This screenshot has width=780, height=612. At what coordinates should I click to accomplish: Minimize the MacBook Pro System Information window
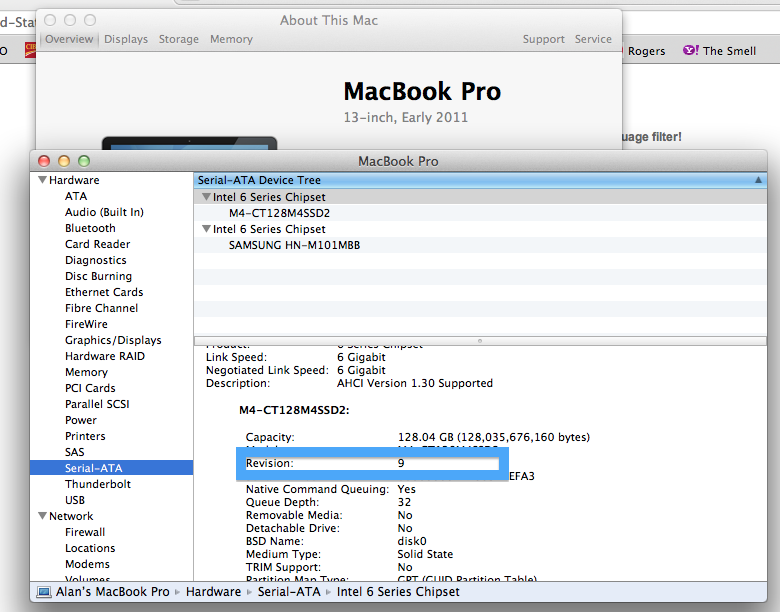[x=64, y=161]
